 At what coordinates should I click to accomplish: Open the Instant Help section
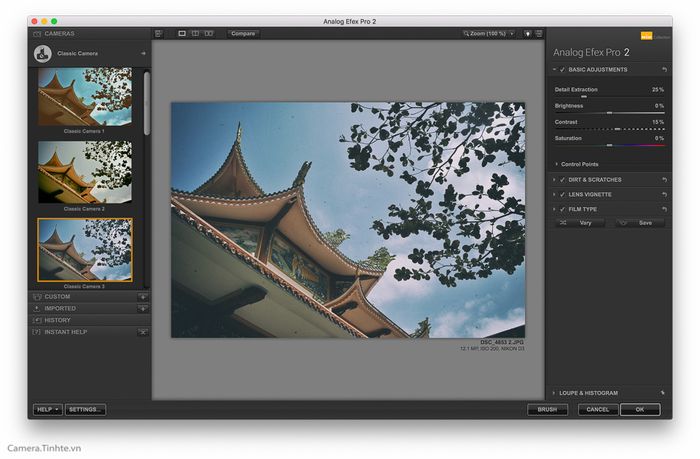tap(66, 332)
